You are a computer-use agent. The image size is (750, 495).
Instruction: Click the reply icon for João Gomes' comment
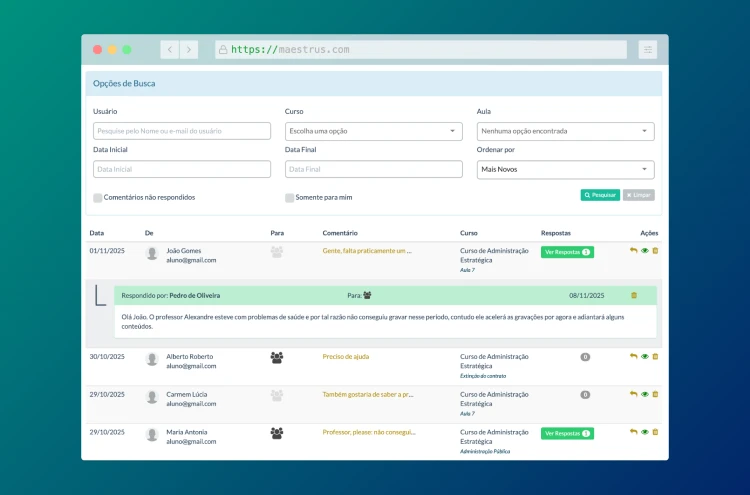[x=633, y=251]
